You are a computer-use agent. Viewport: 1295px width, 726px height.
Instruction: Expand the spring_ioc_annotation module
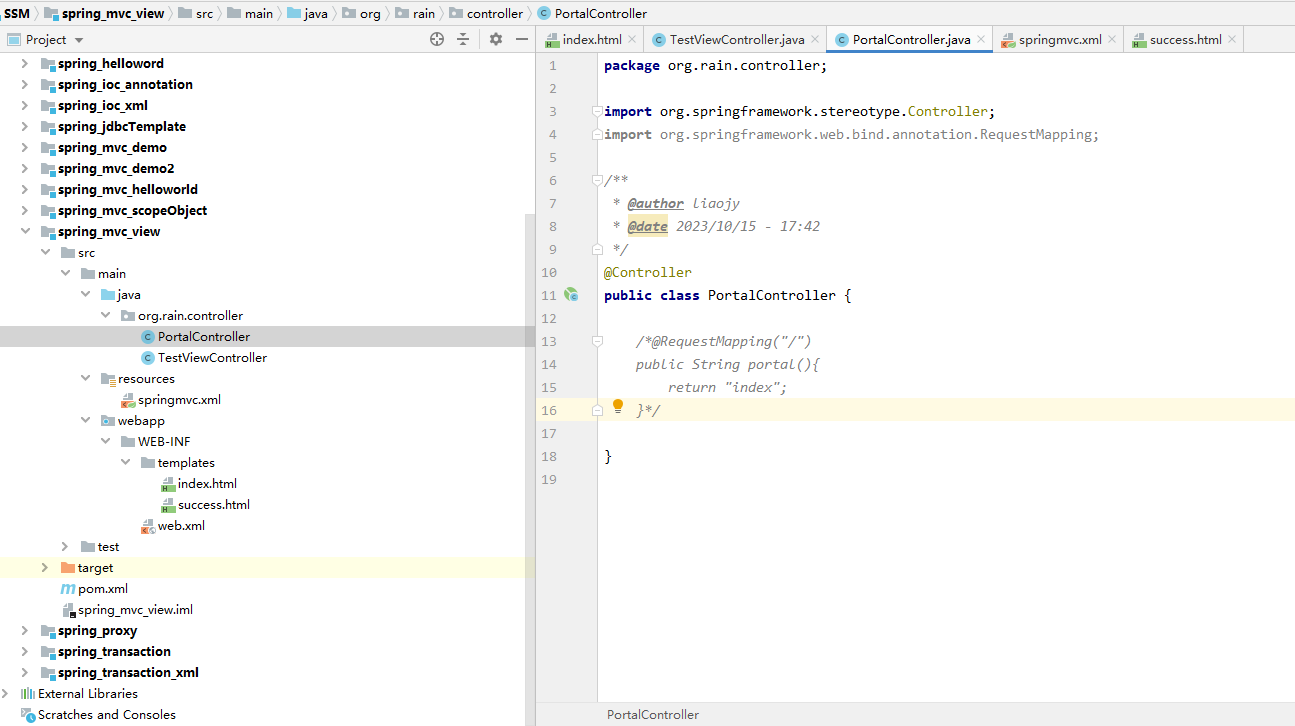[25, 84]
